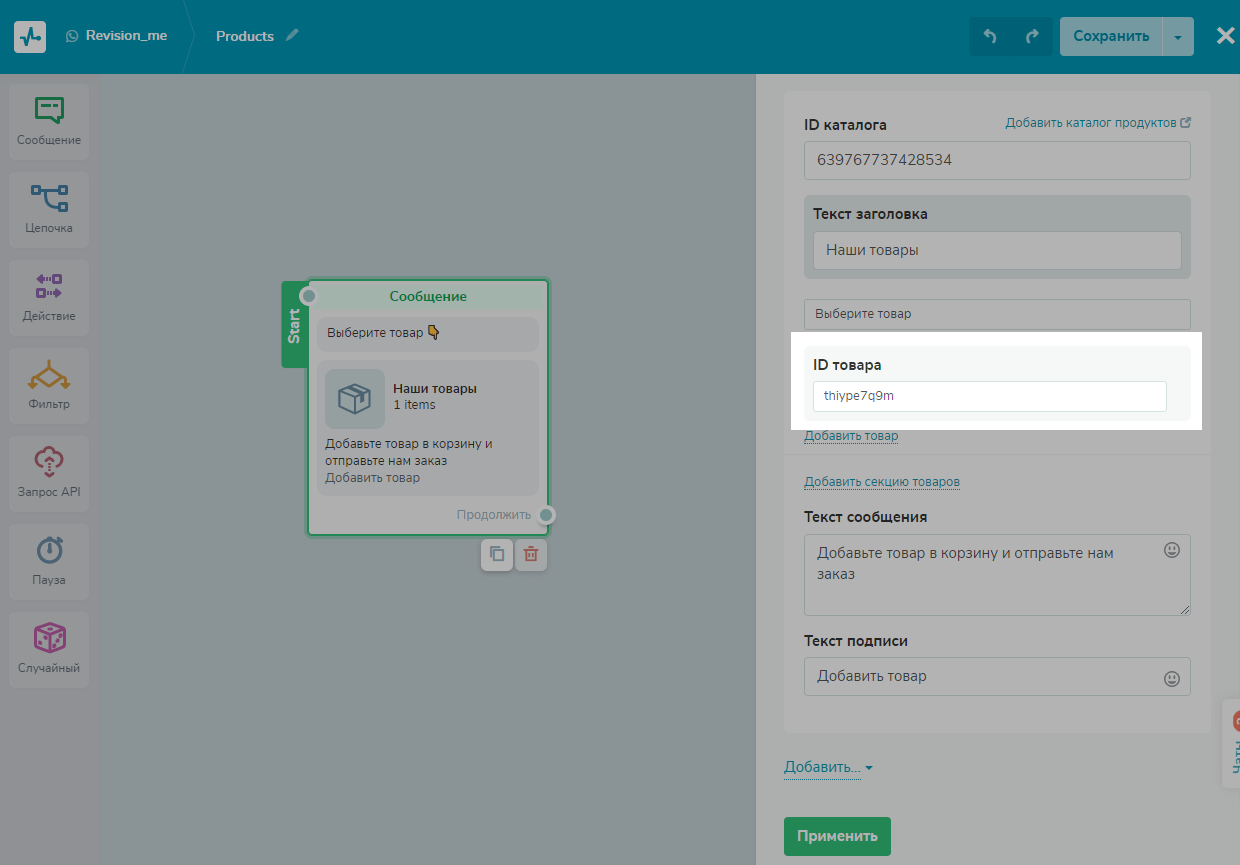This screenshot has height=865, width=1240.
Task: Duplicate the message node with copy icon
Action: click(x=497, y=554)
